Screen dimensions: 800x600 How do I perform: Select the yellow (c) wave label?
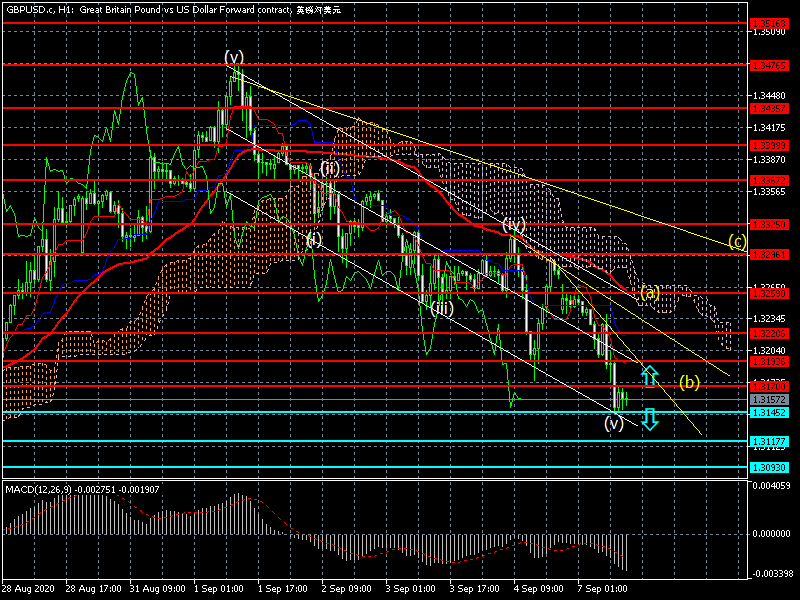737,241
